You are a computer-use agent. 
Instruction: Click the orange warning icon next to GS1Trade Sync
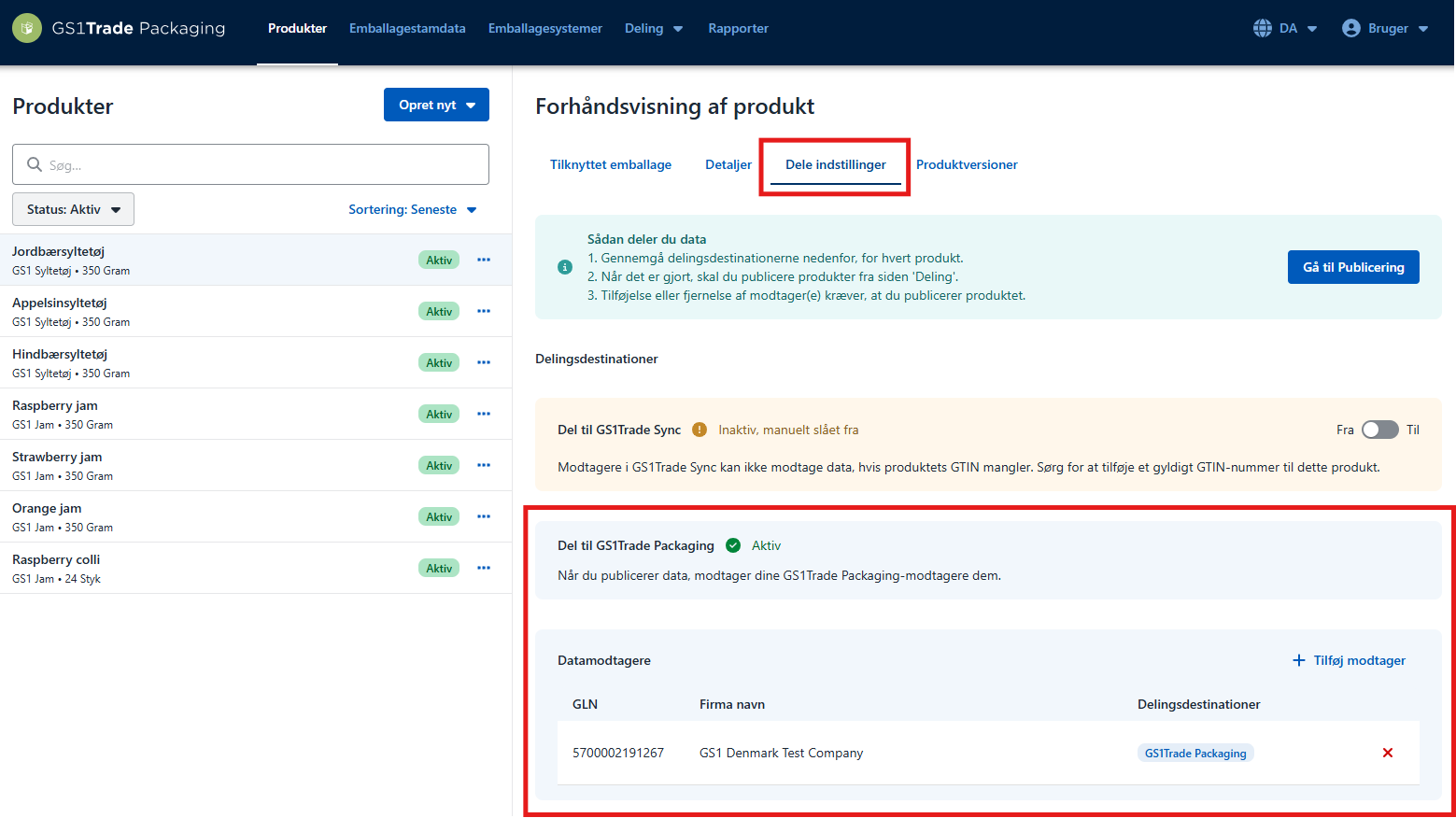pos(700,430)
